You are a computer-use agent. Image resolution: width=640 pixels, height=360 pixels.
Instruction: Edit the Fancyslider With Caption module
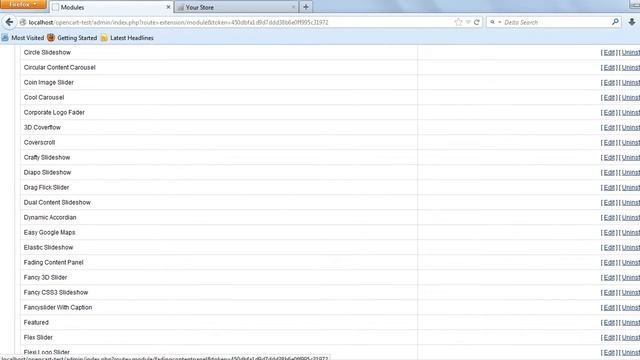(x=609, y=308)
